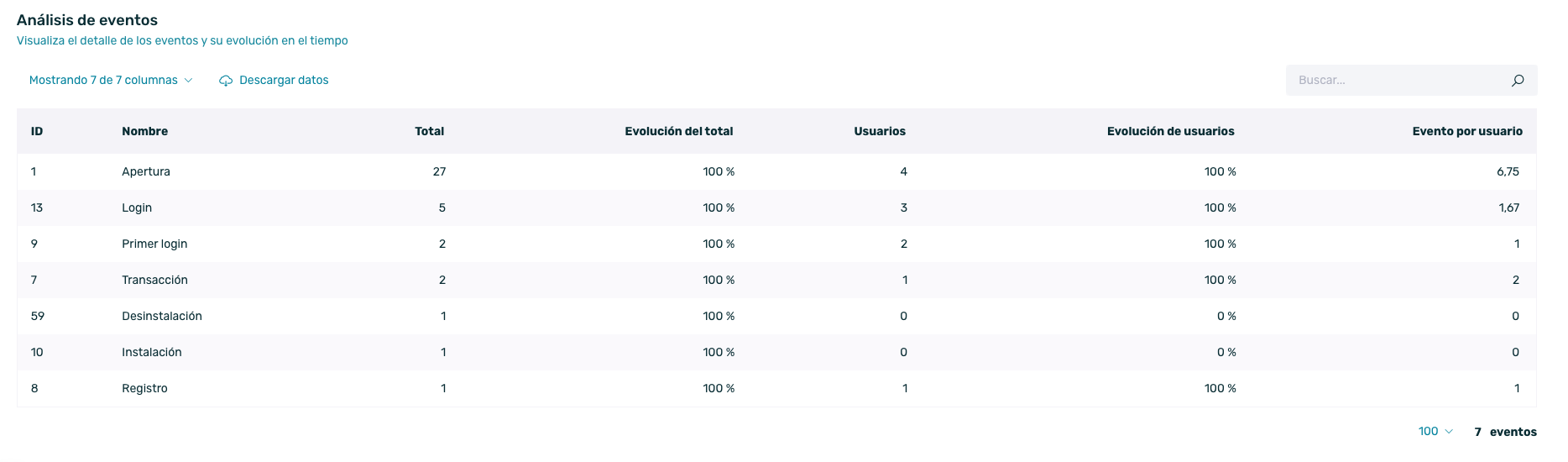
Task: Click the chevron next to columnas
Action: coord(188,81)
